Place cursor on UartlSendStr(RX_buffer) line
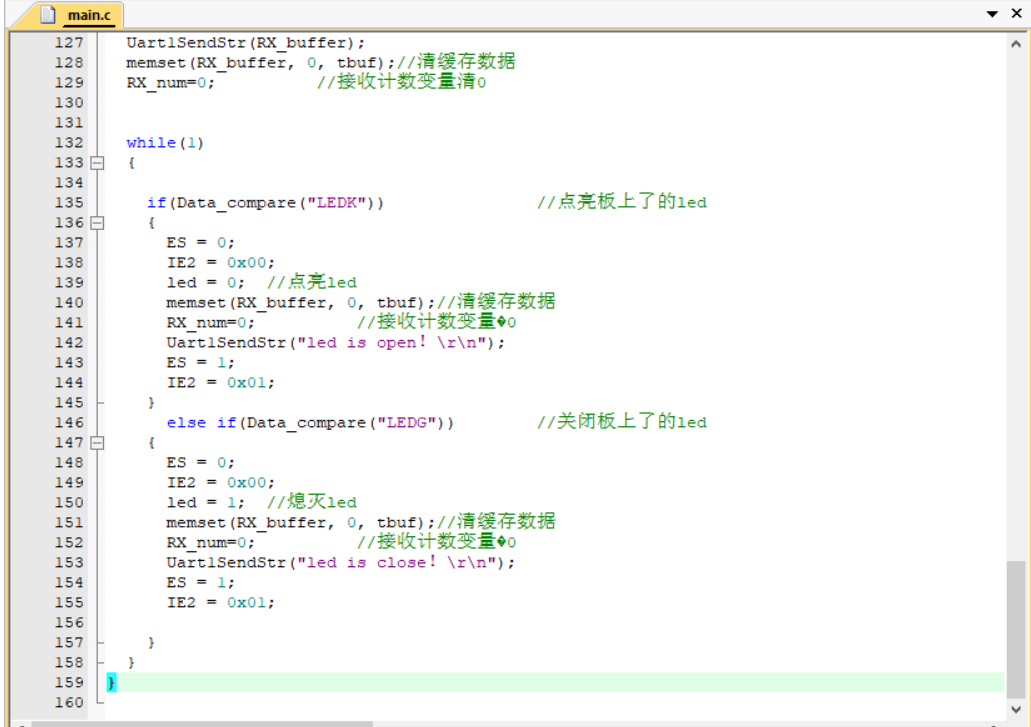This screenshot has width=1031, height=727. [x=245, y=43]
